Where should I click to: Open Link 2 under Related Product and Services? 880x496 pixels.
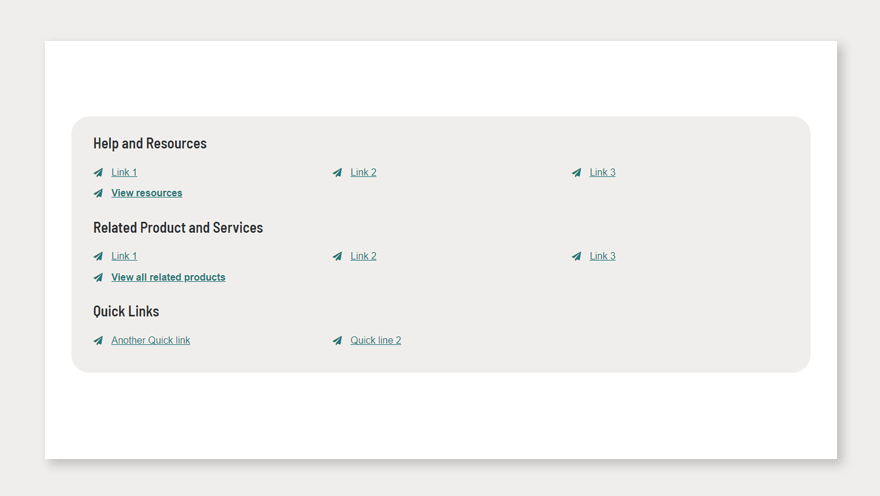point(363,257)
